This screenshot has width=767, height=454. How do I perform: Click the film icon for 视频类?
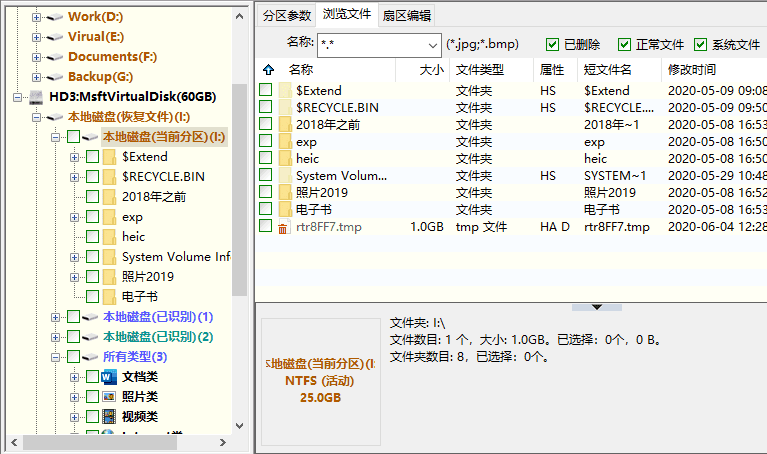click(108, 417)
